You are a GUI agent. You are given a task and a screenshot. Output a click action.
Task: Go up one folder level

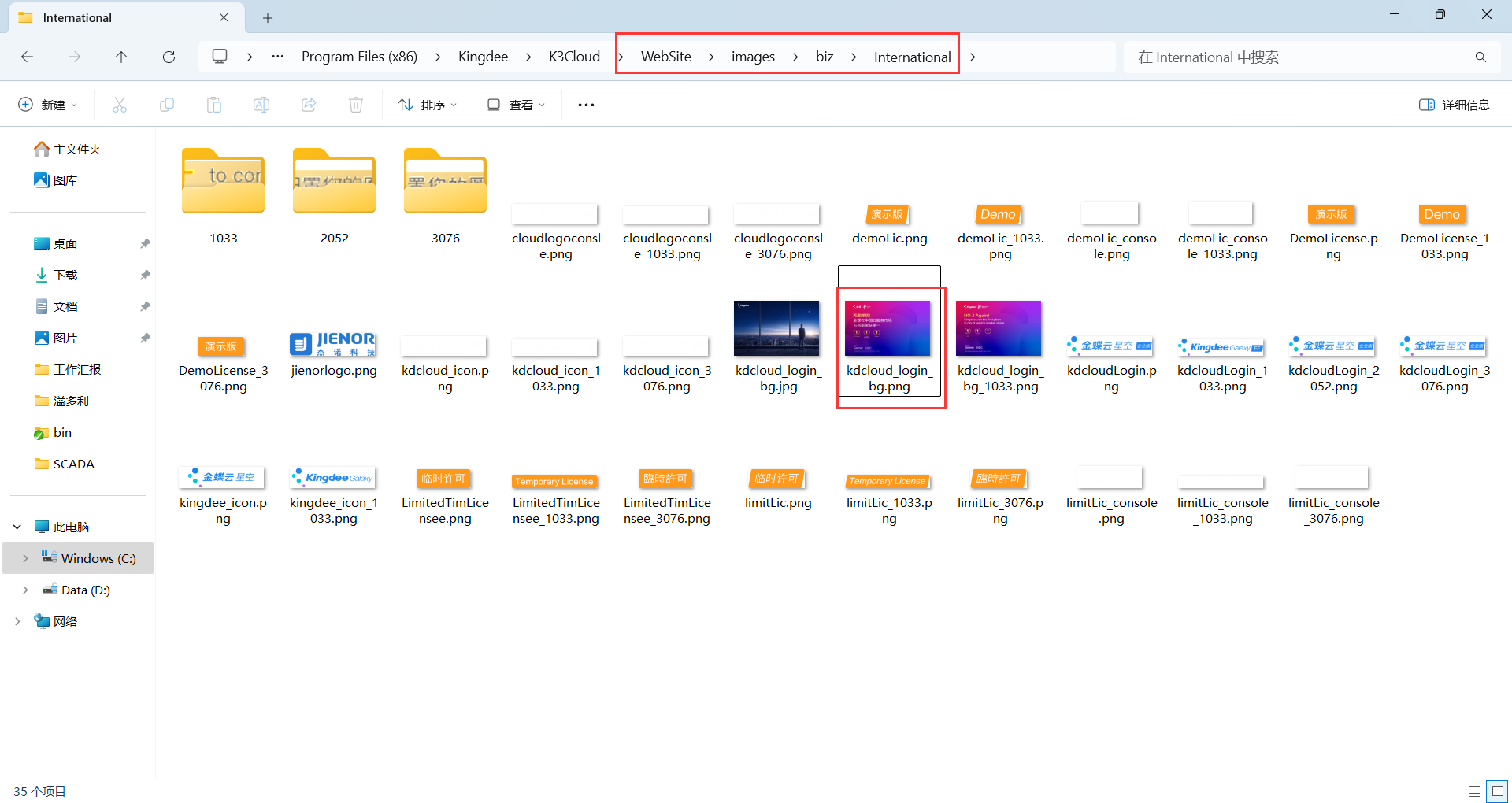coord(121,57)
